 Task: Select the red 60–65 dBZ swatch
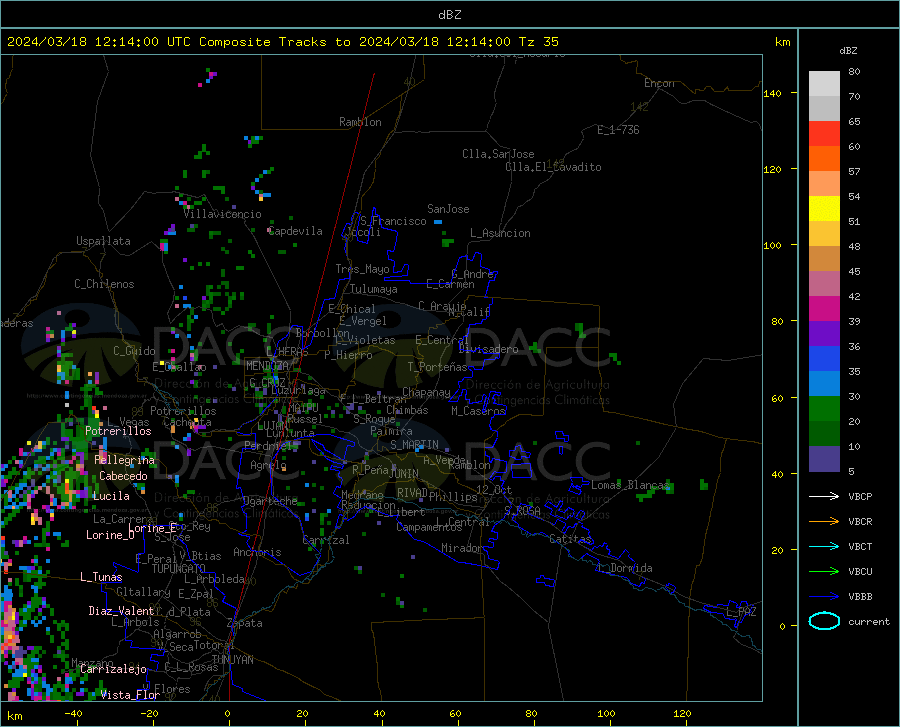click(824, 134)
